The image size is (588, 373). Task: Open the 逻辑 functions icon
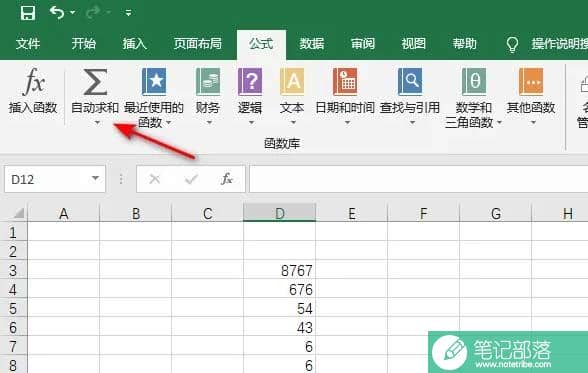(x=250, y=82)
